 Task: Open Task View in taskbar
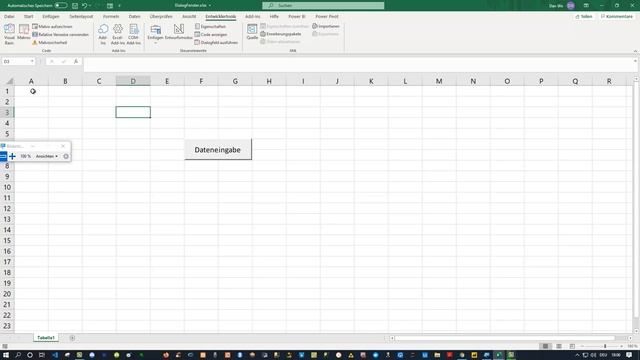tap(42, 355)
